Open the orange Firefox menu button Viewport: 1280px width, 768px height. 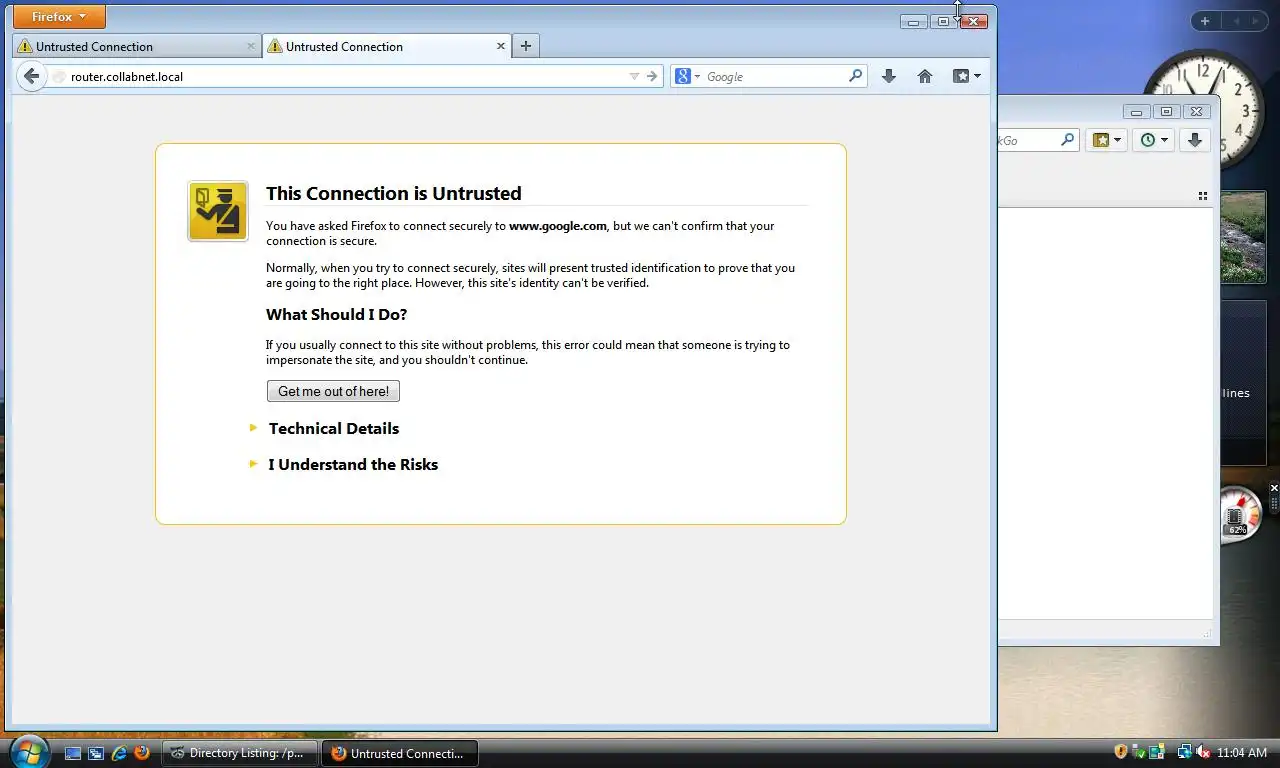(59, 17)
